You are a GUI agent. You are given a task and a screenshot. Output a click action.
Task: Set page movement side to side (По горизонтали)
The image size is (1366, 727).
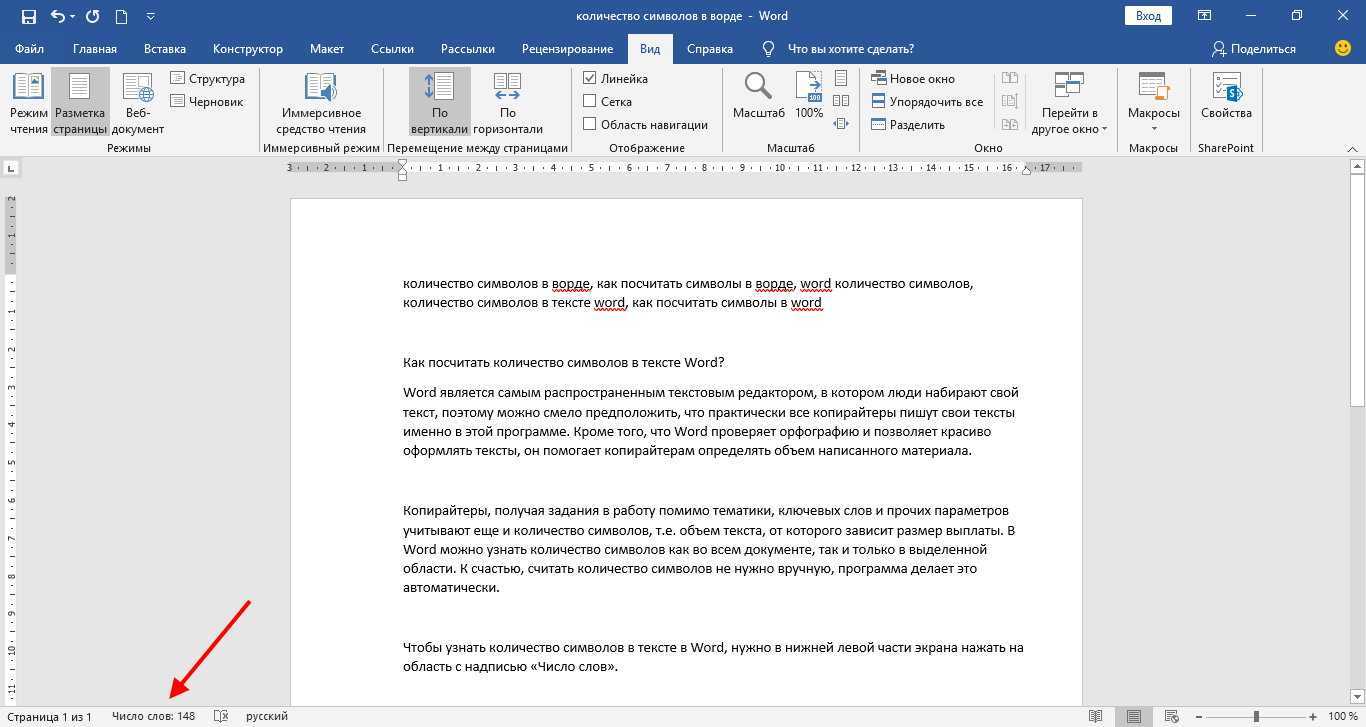tap(507, 103)
